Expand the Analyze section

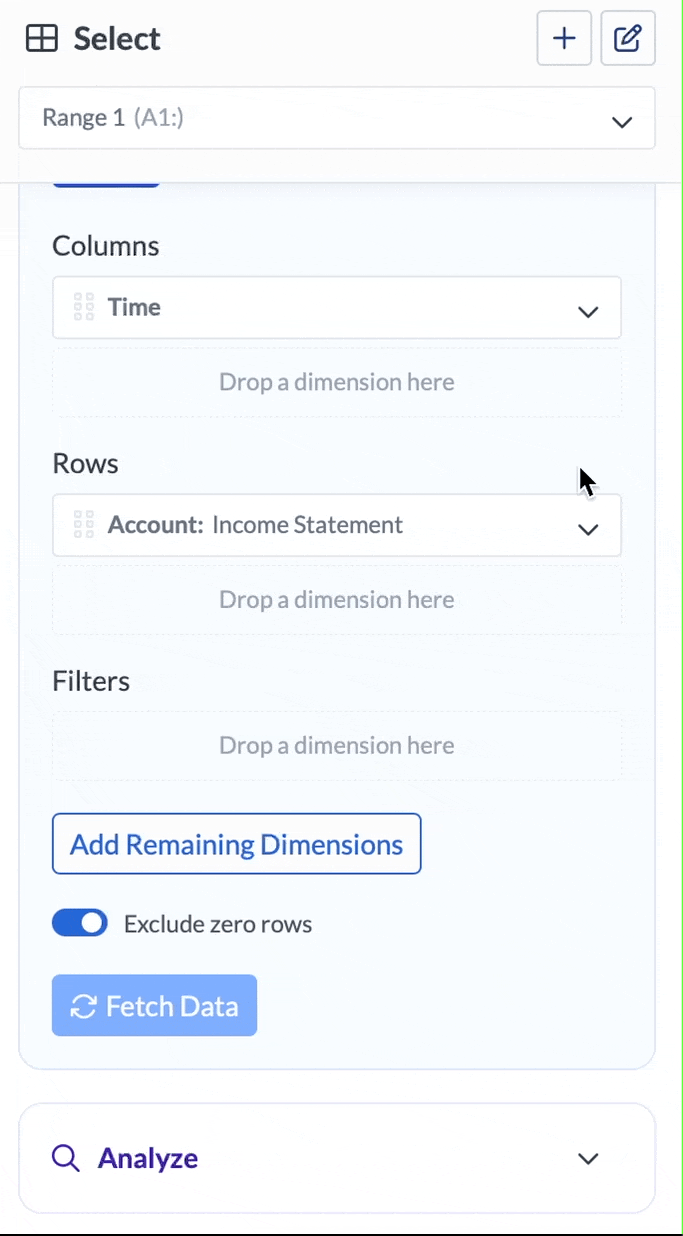pos(587,1158)
